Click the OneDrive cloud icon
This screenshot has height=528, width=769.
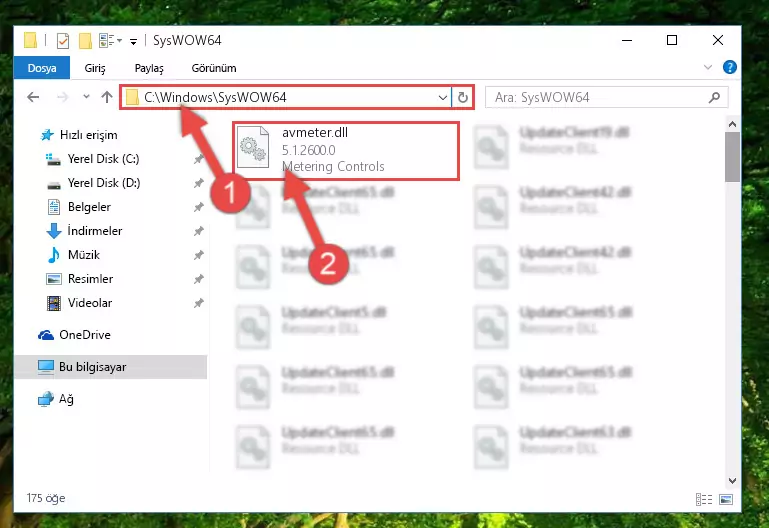click(x=46, y=335)
